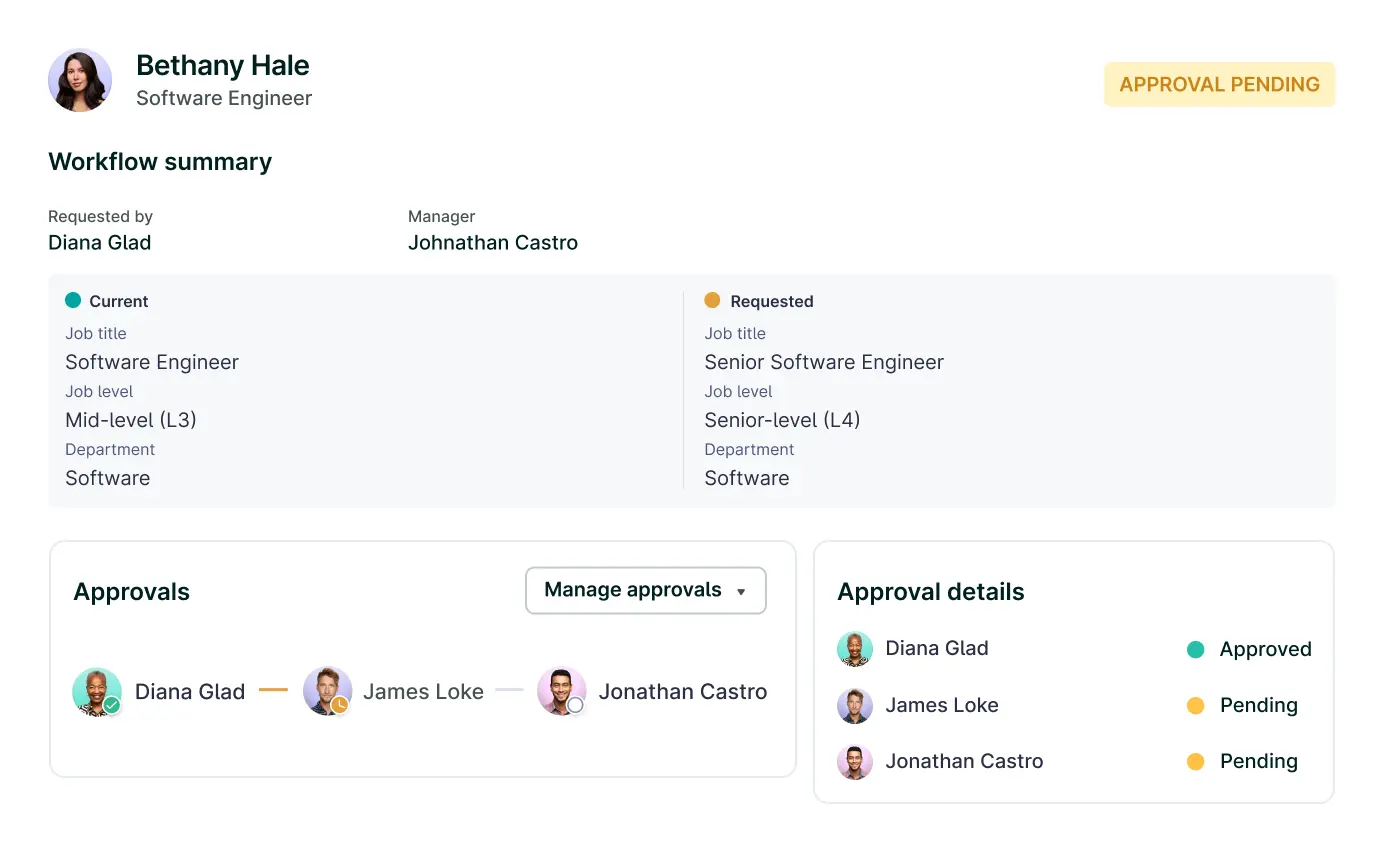
Task: Click orange clock pending badge on James
Action: click(x=340, y=705)
